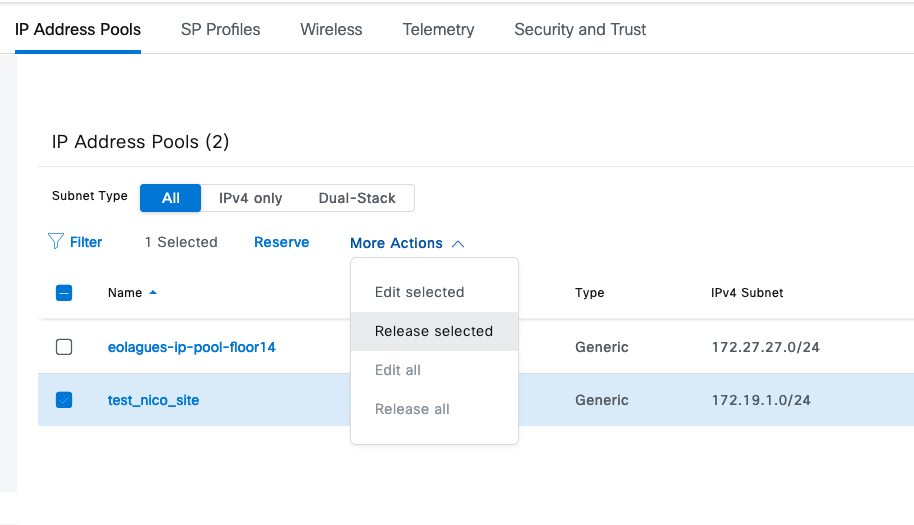
Task: Click the Reserve button
Action: (281, 242)
